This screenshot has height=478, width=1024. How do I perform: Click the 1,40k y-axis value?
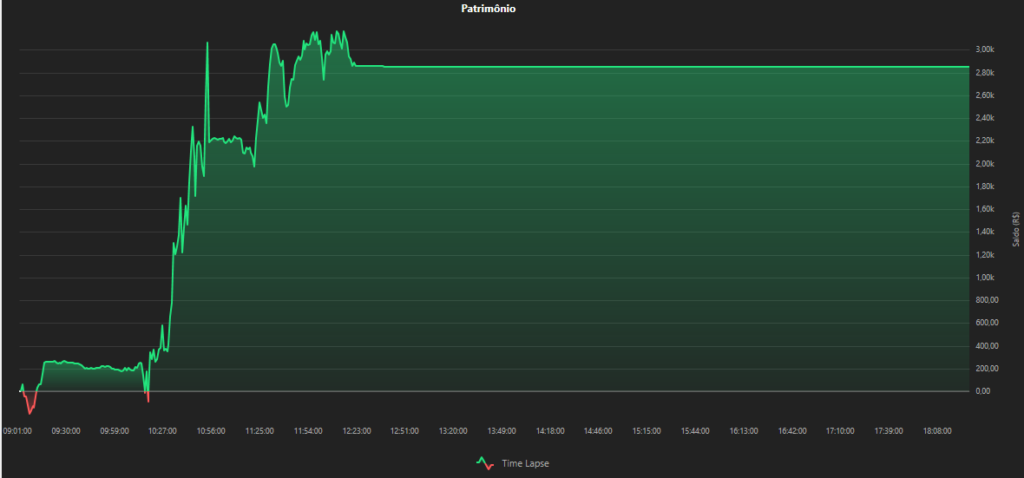coord(985,232)
